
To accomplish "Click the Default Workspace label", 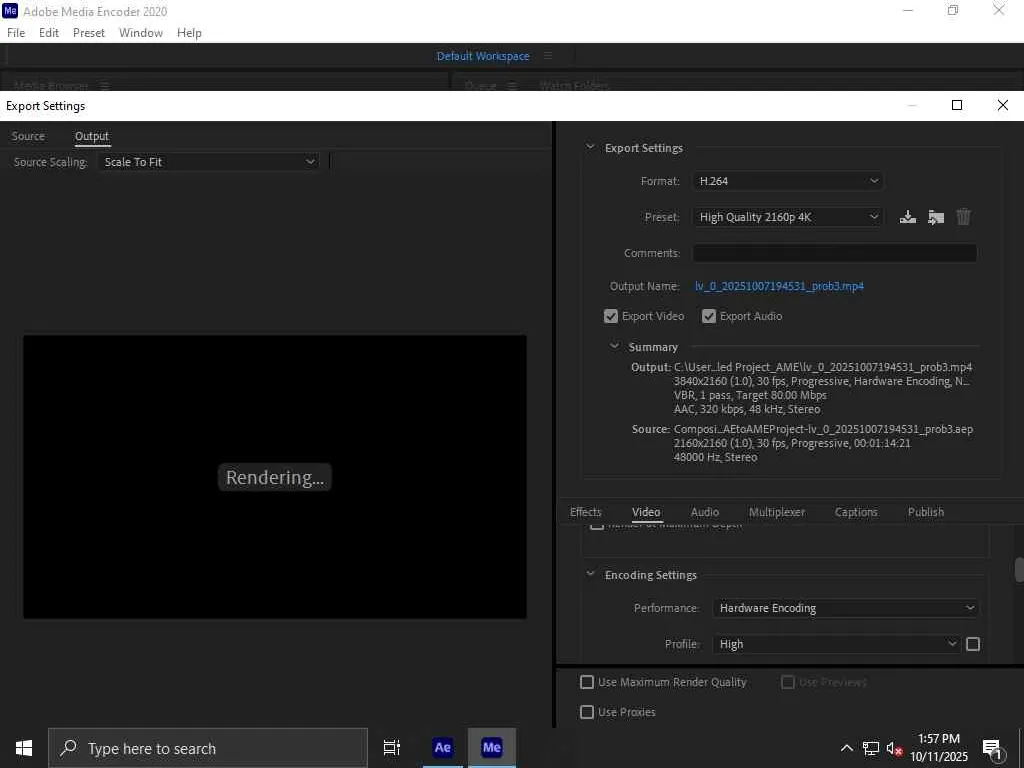I will click(x=483, y=56).
